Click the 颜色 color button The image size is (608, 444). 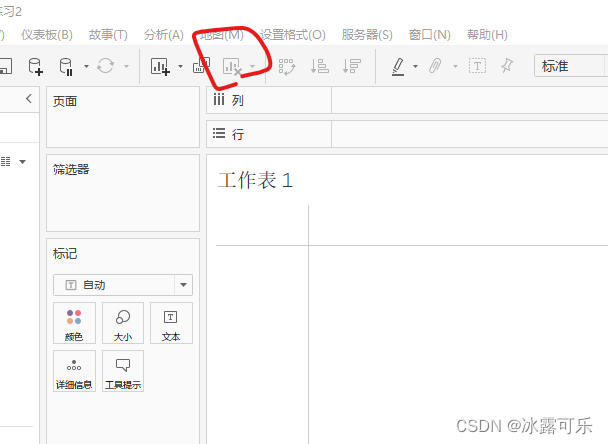pos(74,323)
